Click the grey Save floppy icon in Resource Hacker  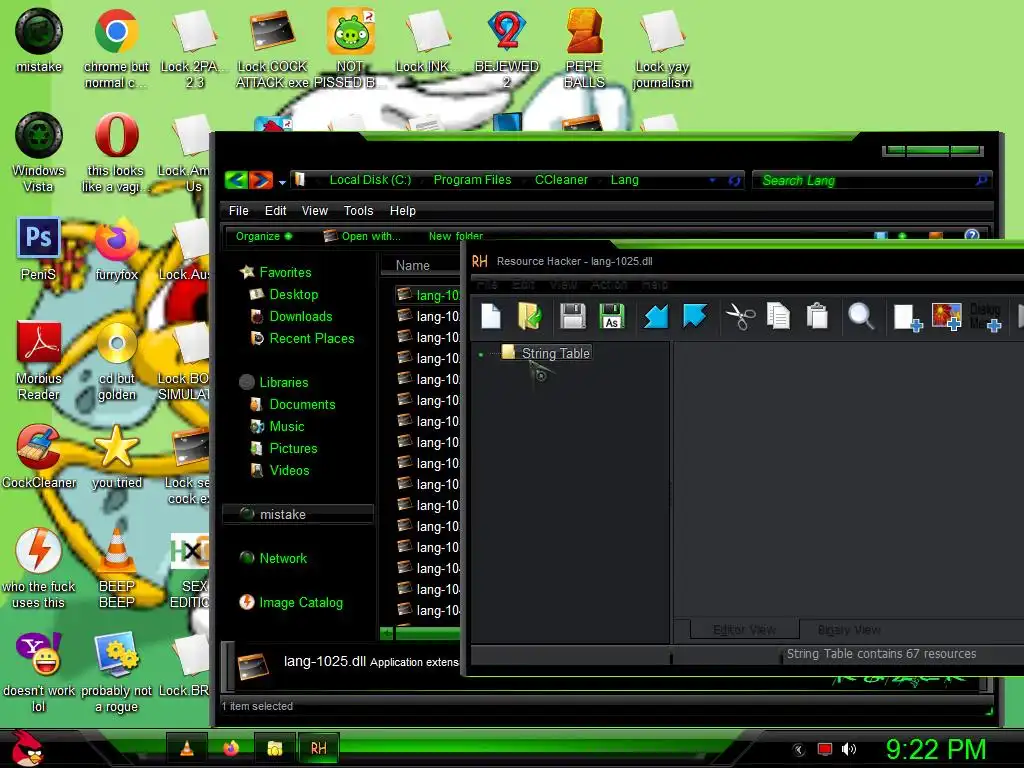click(x=573, y=317)
